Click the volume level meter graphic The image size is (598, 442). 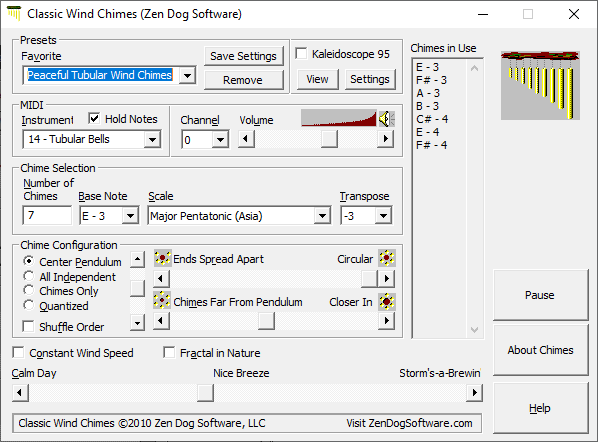point(339,118)
